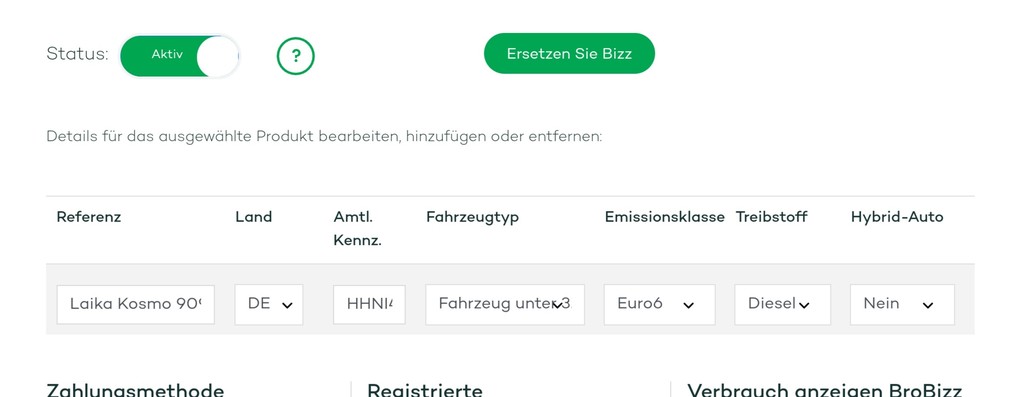Image resolution: width=1024 pixels, height=397 pixels.
Task: Click the Referenz column header
Action: [x=89, y=217]
